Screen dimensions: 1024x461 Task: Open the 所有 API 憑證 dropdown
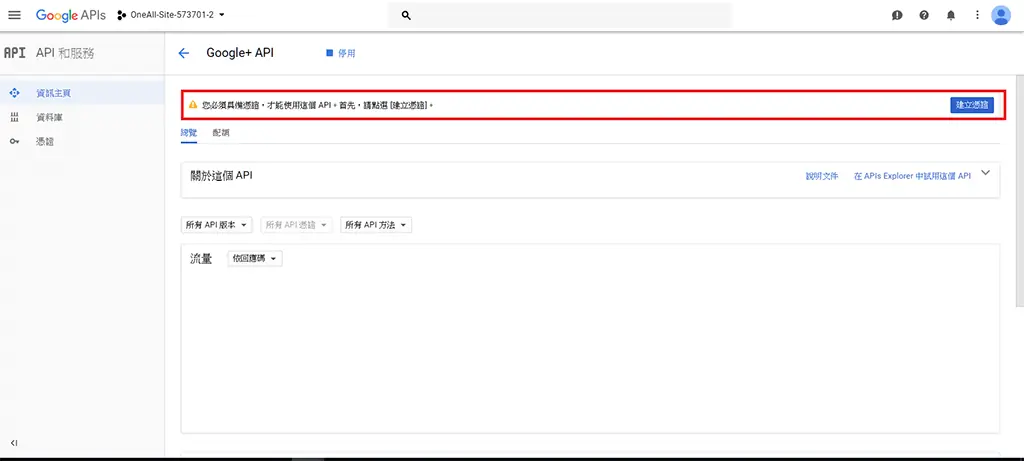(x=296, y=225)
